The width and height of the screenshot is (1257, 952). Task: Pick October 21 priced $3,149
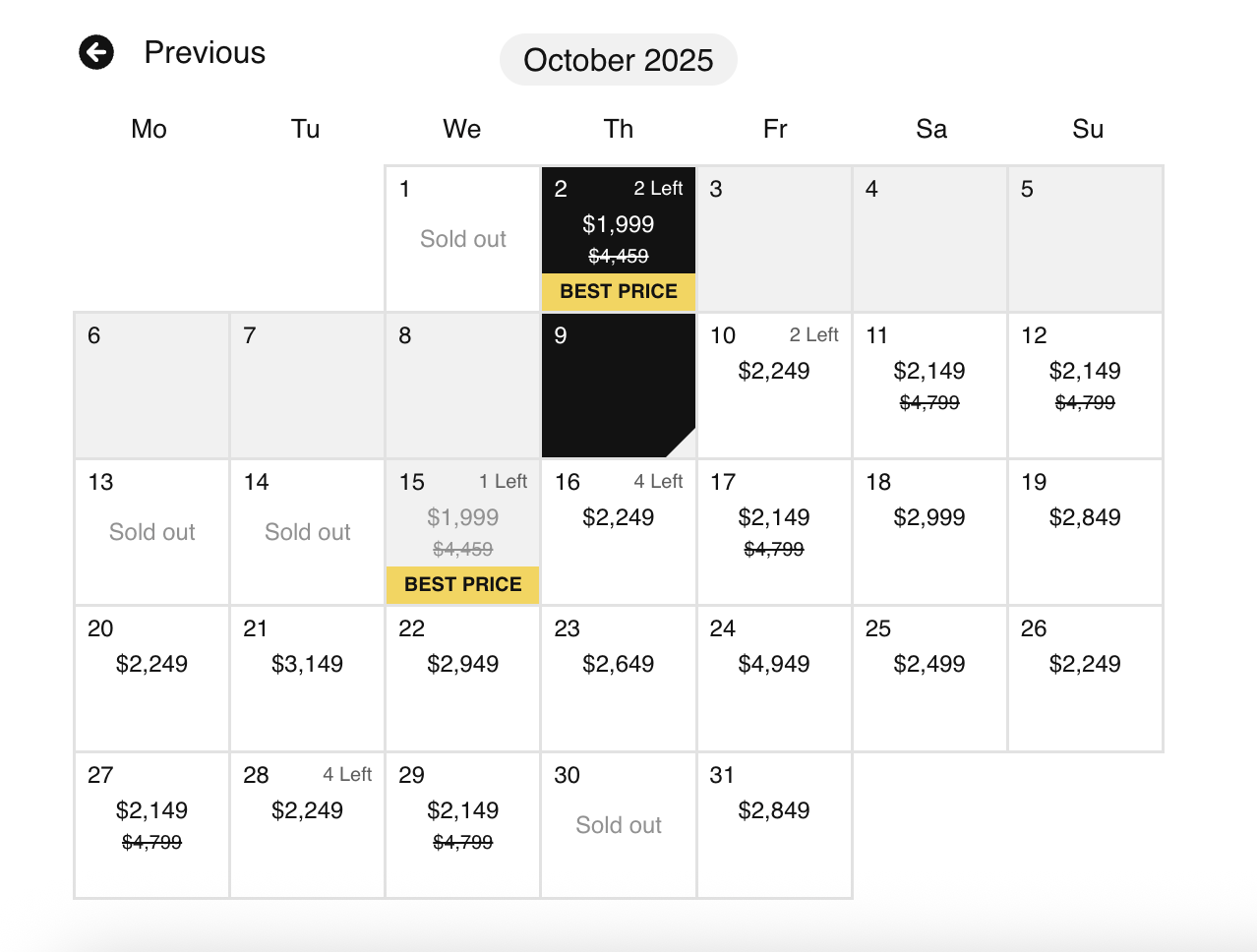[307, 679]
